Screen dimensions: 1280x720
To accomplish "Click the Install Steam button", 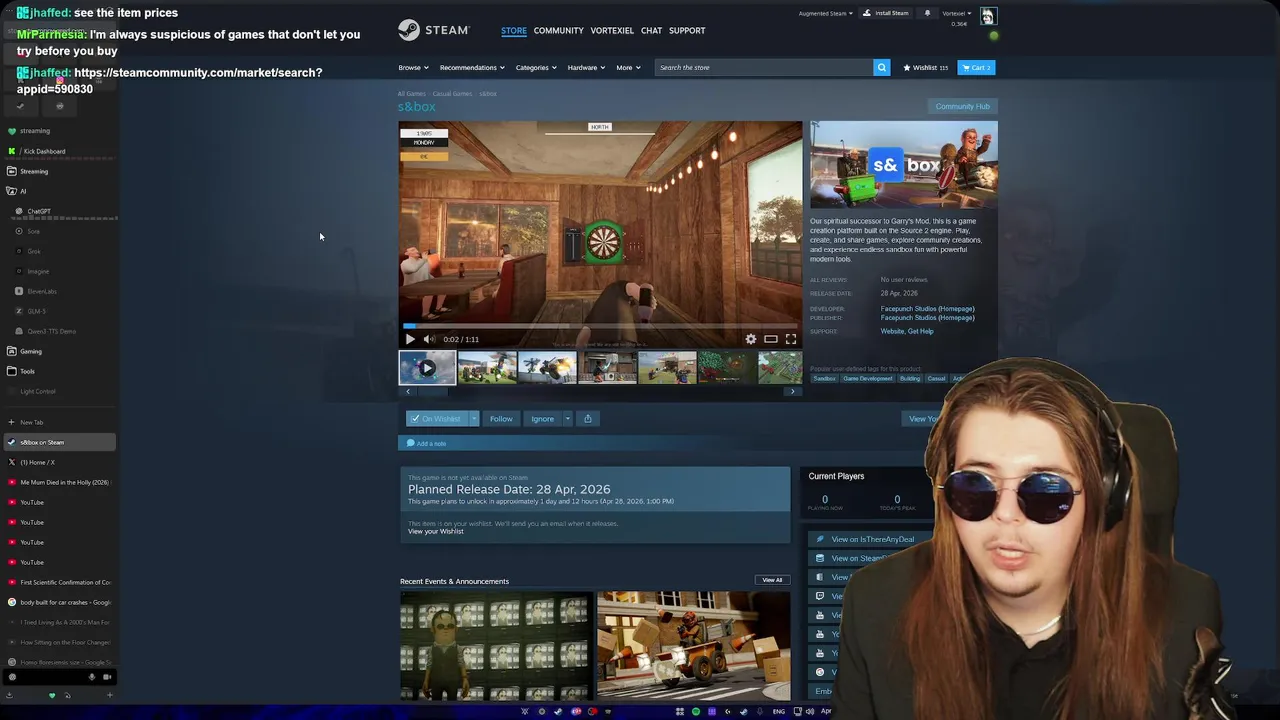I will (886, 13).
